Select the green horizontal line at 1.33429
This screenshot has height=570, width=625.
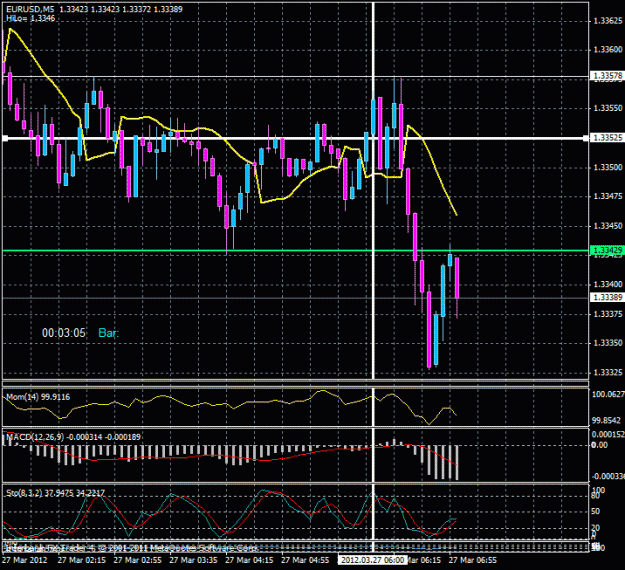click(x=295, y=251)
